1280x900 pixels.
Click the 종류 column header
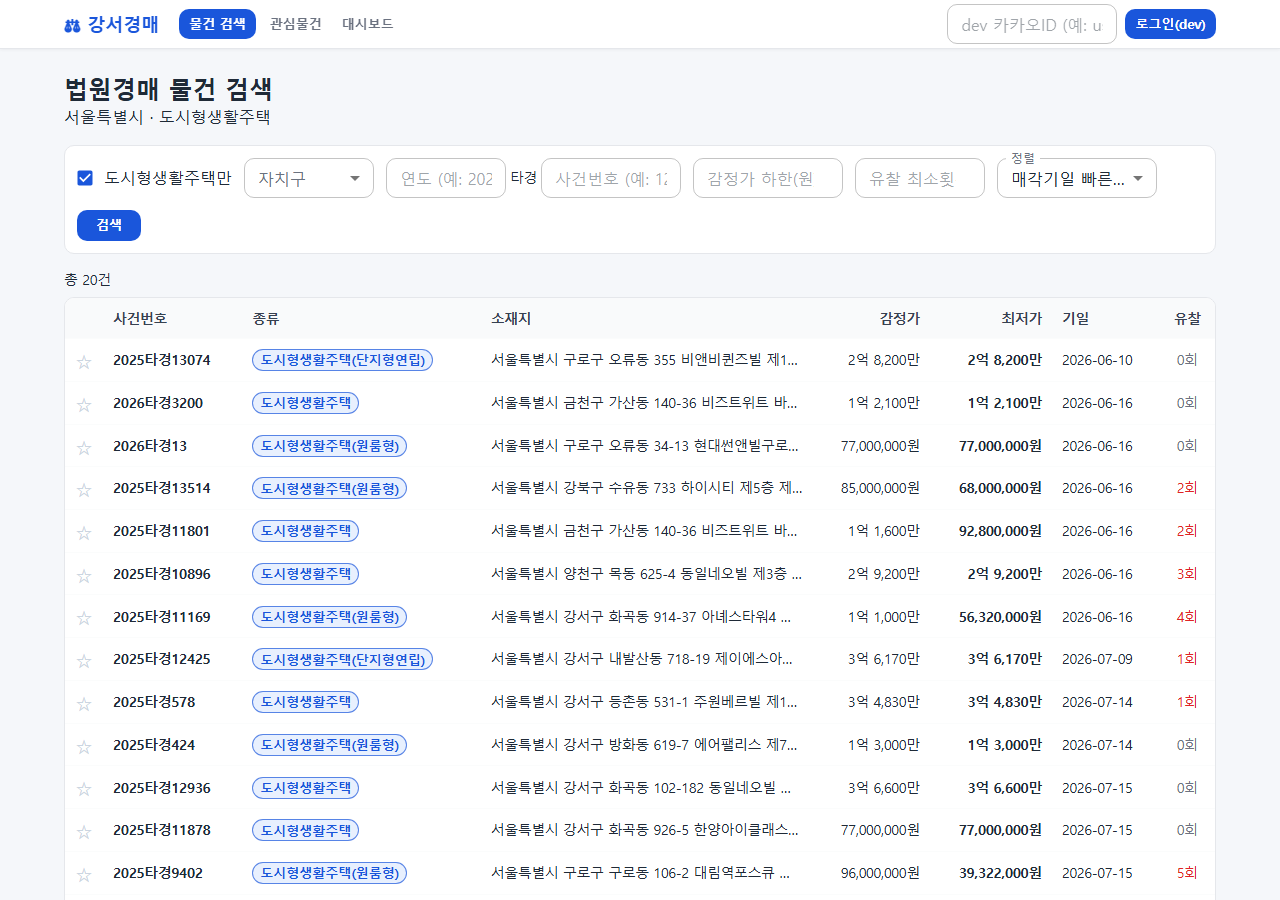[x=266, y=319]
